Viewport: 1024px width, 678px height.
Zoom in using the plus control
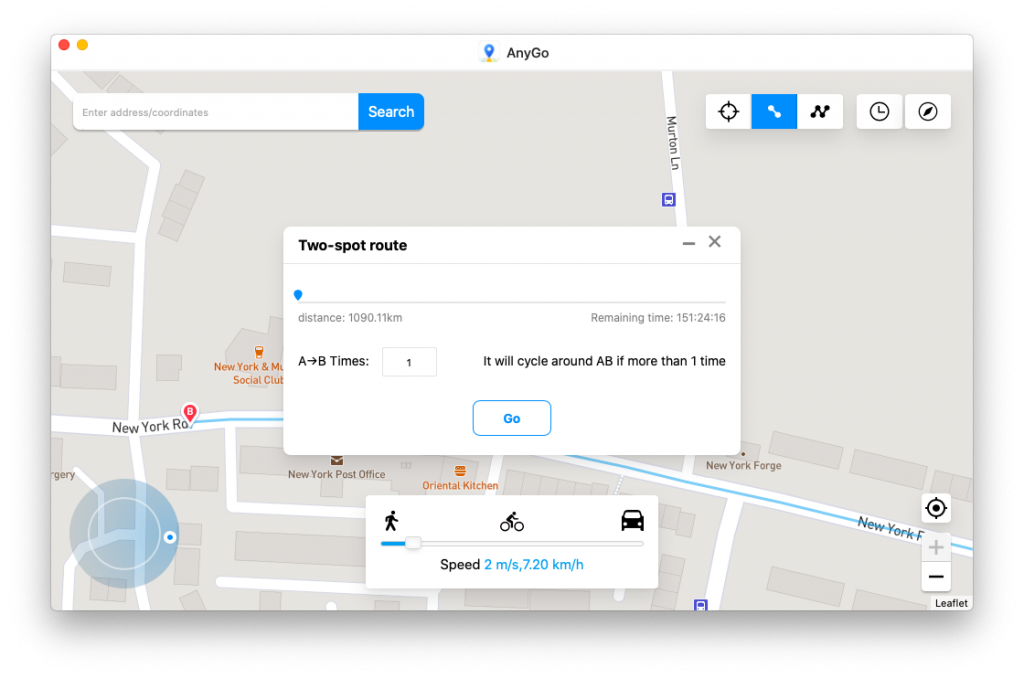936,546
